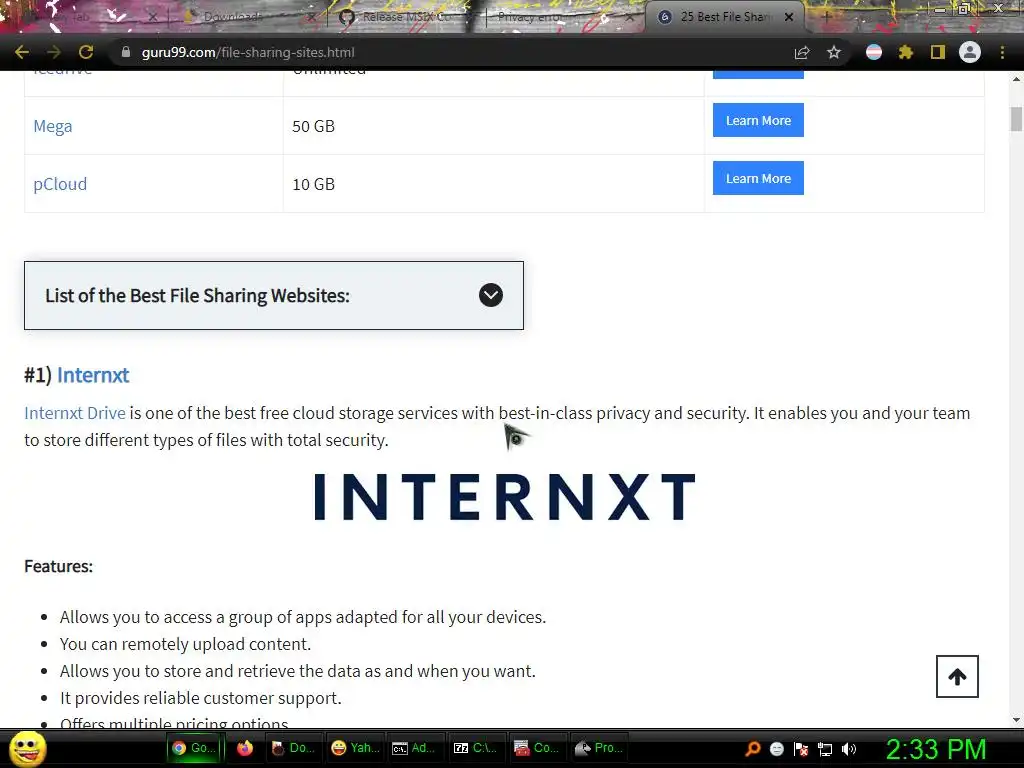Viewport: 1024px width, 768px height.
Task: Go back to the previous page
Action: tap(22, 52)
